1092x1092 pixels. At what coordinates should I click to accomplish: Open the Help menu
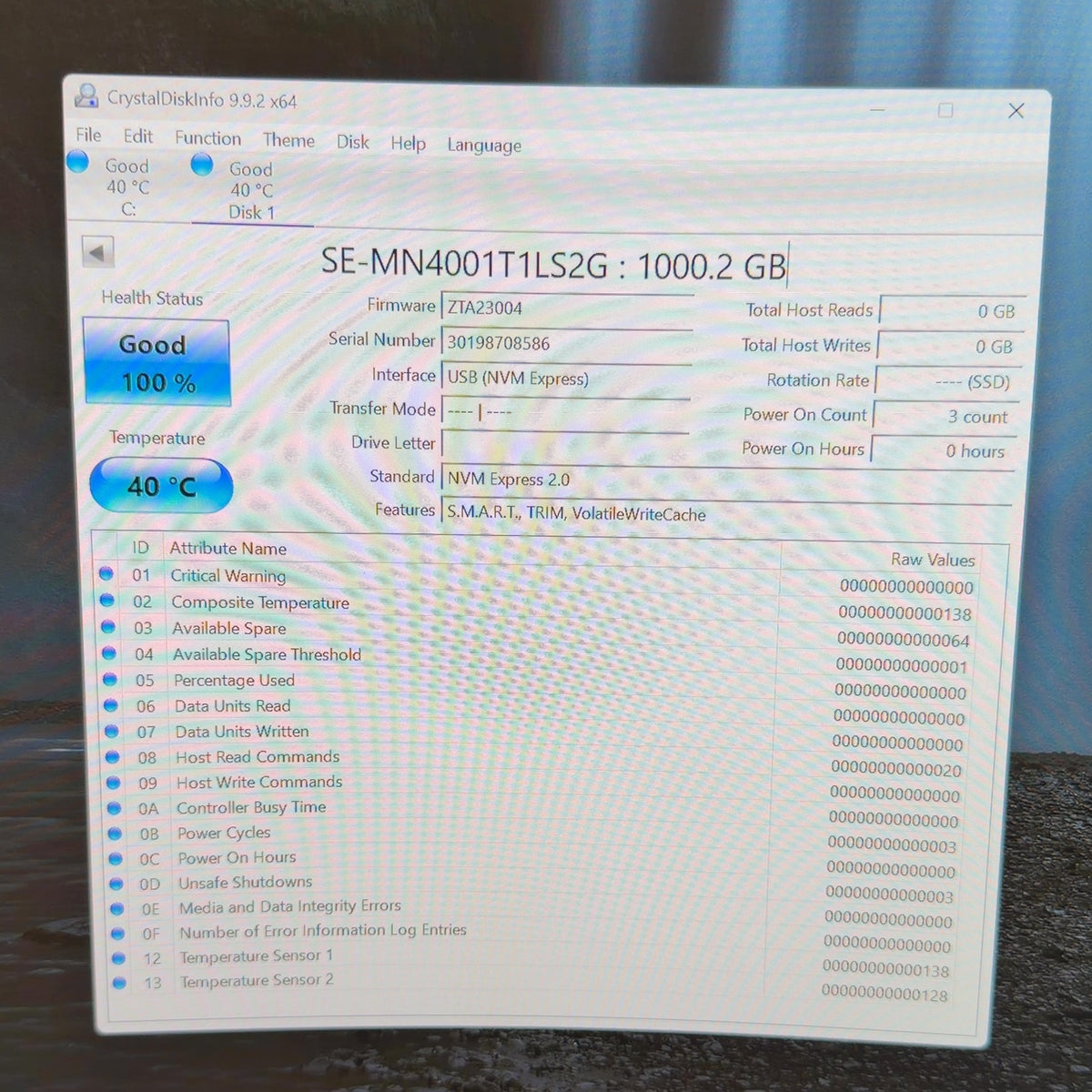point(409,143)
